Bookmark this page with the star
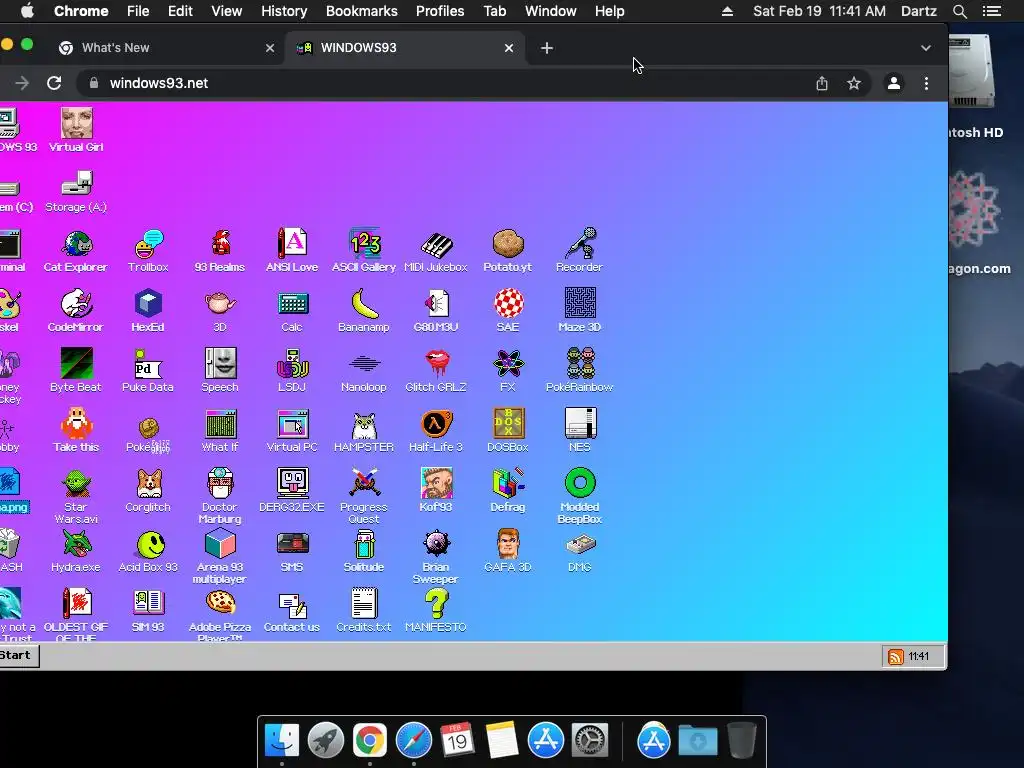Viewport: 1024px width, 768px height. pyautogui.click(x=854, y=83)
